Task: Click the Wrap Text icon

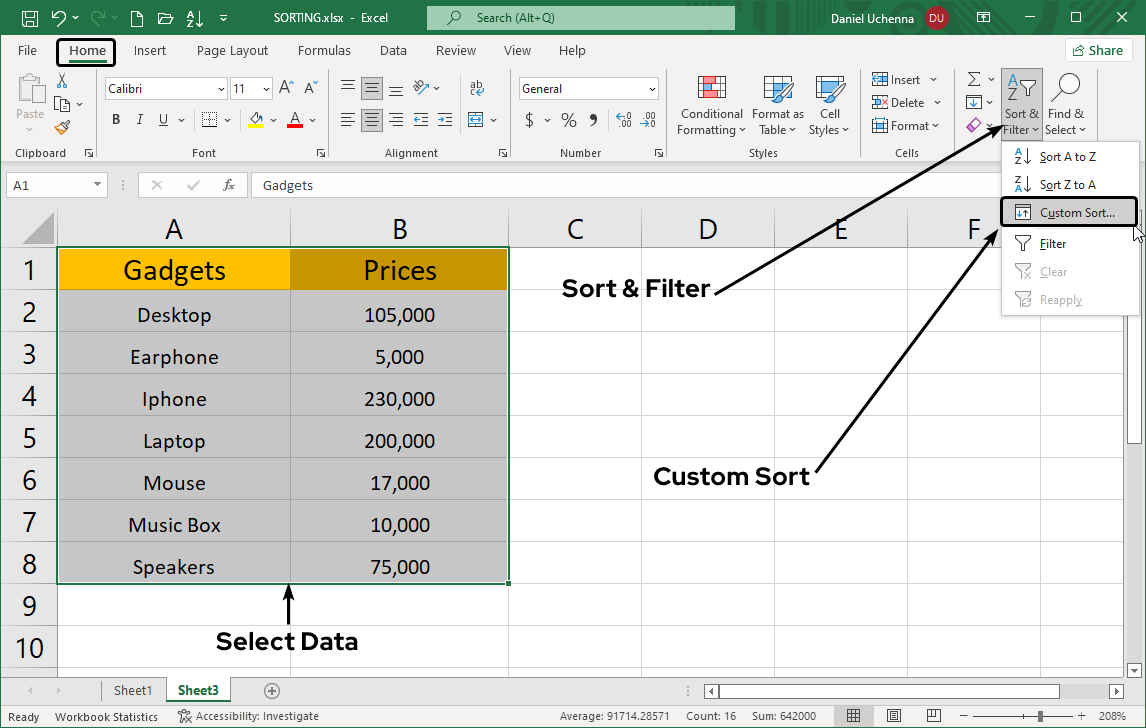Action: pos(477,88)
